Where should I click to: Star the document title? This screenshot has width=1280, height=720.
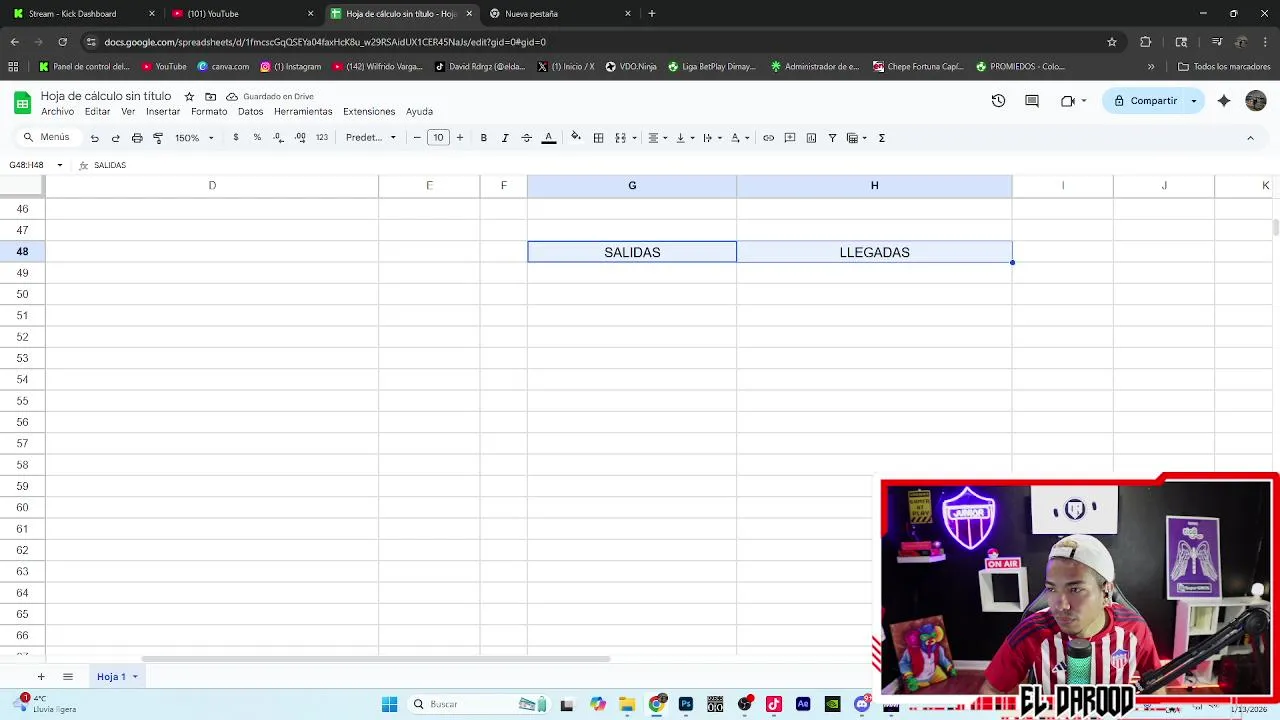pos(189,96)
